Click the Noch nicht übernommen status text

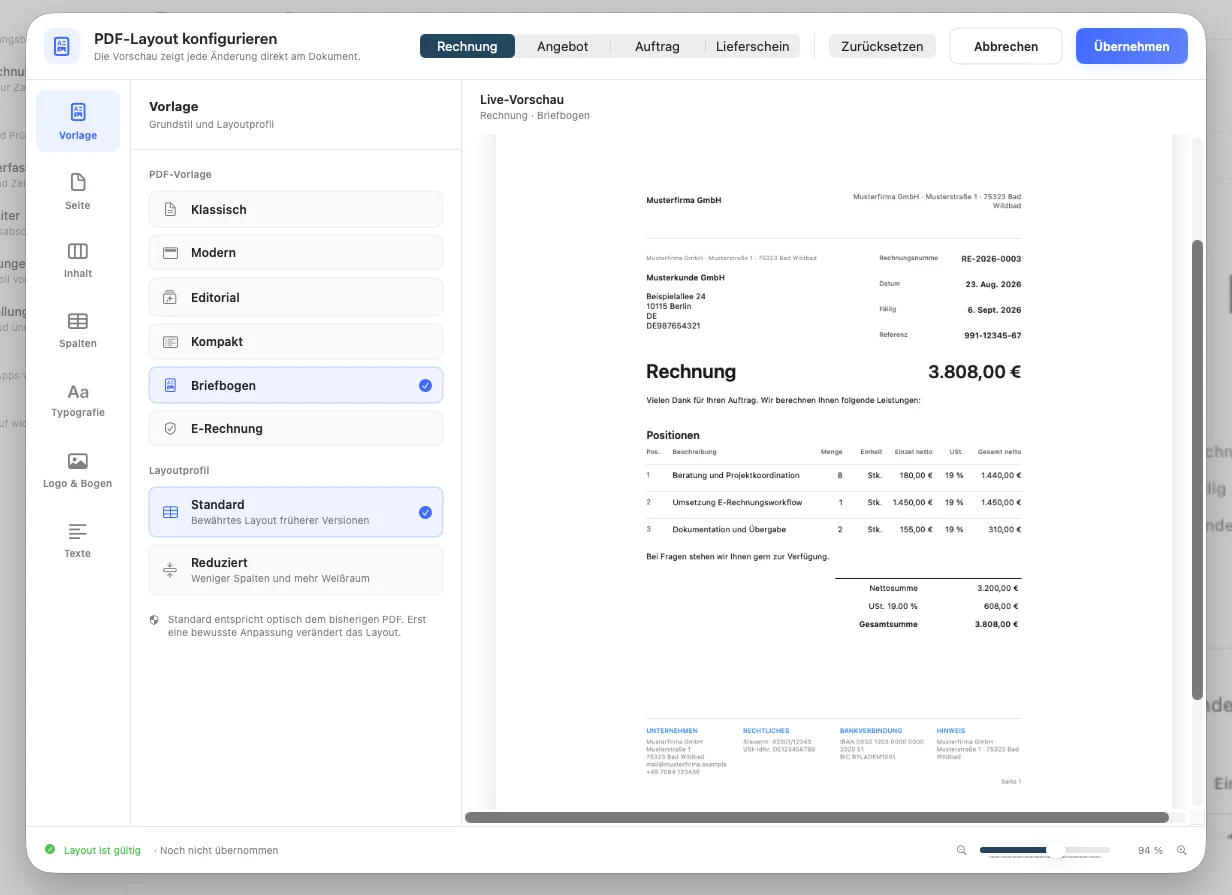tap(219, 851)
